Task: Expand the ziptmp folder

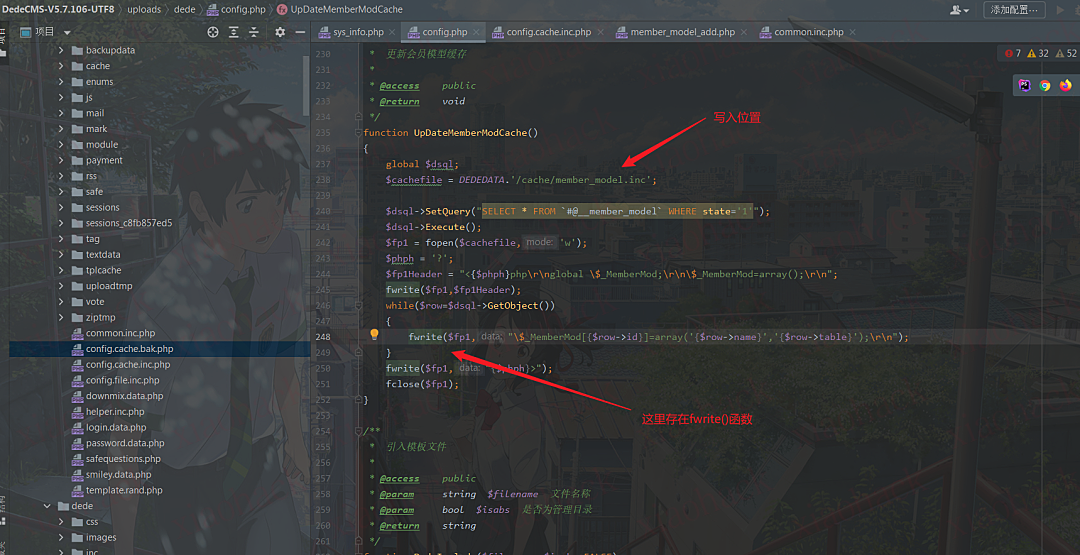Action: 61,317
